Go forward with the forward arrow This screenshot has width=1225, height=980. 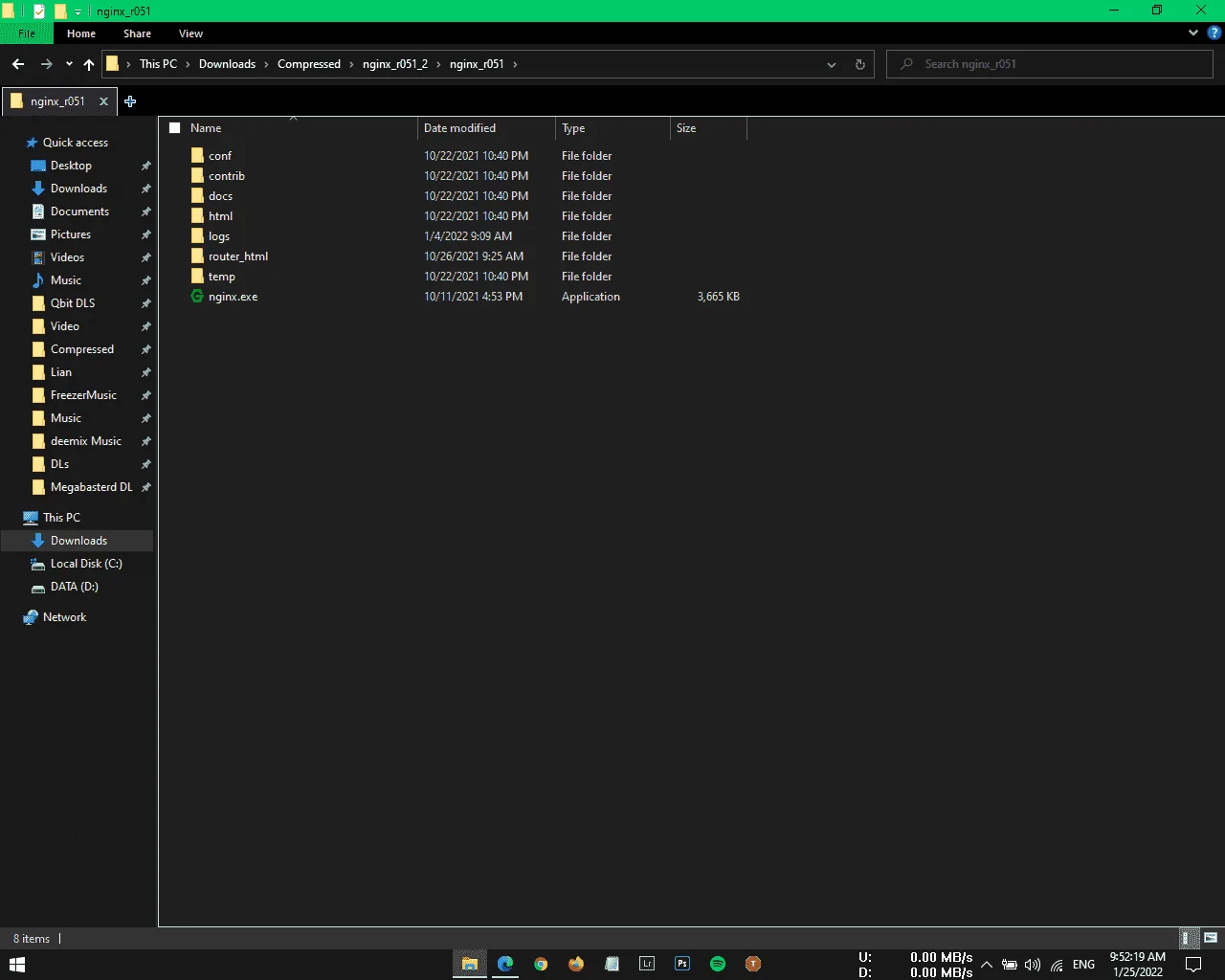pos(46,64)
